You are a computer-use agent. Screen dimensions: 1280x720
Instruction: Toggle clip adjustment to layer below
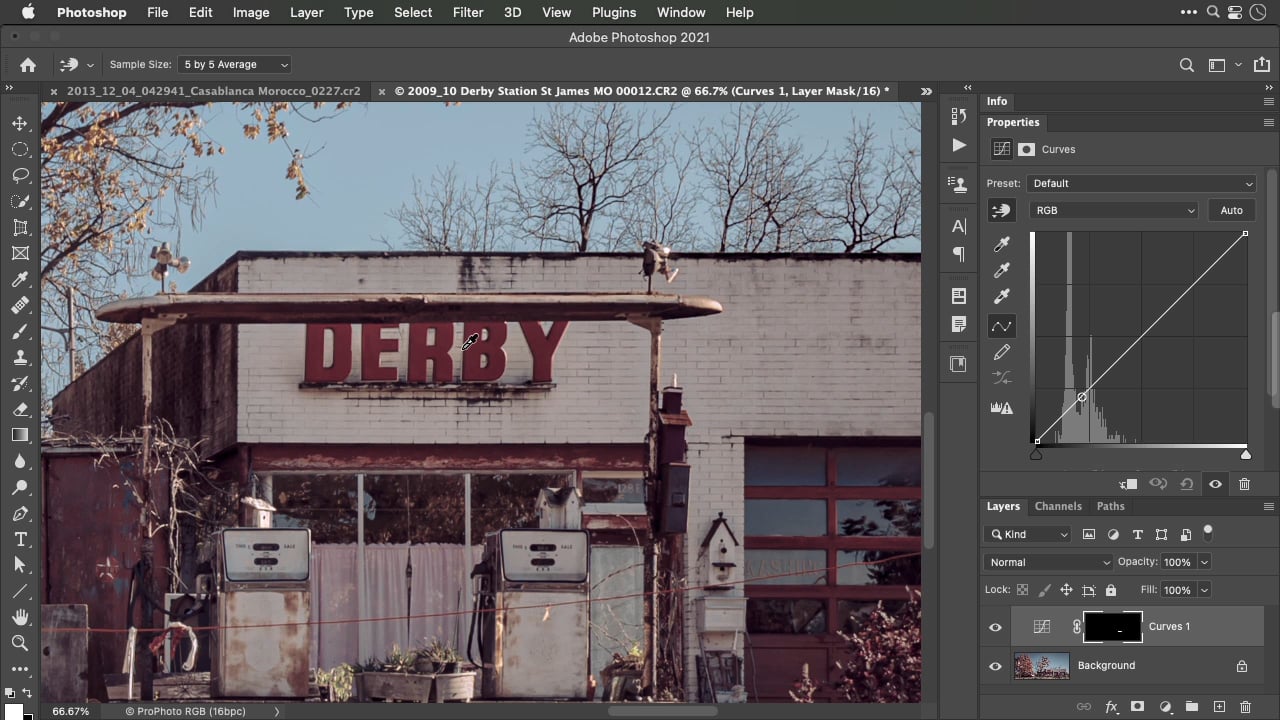coord(1128,484)
